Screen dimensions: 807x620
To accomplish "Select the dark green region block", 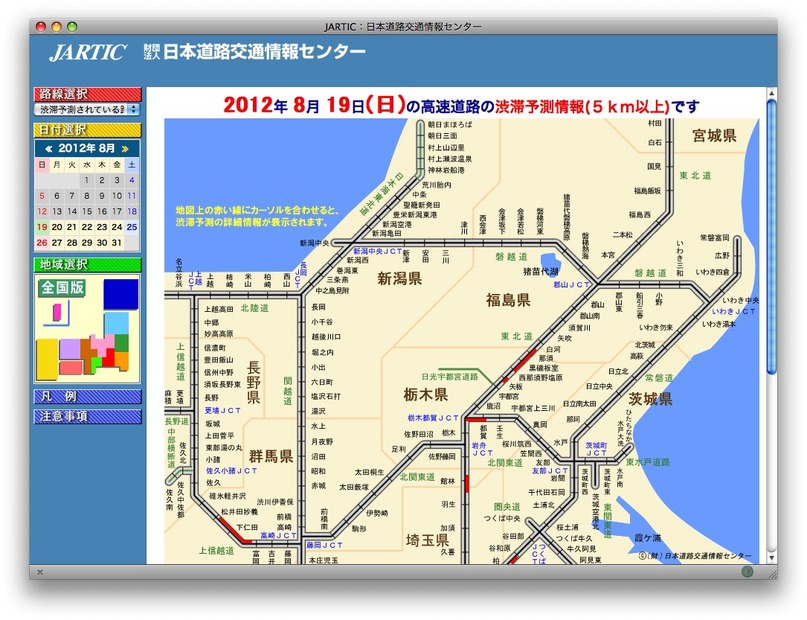I will coord(121,343).
